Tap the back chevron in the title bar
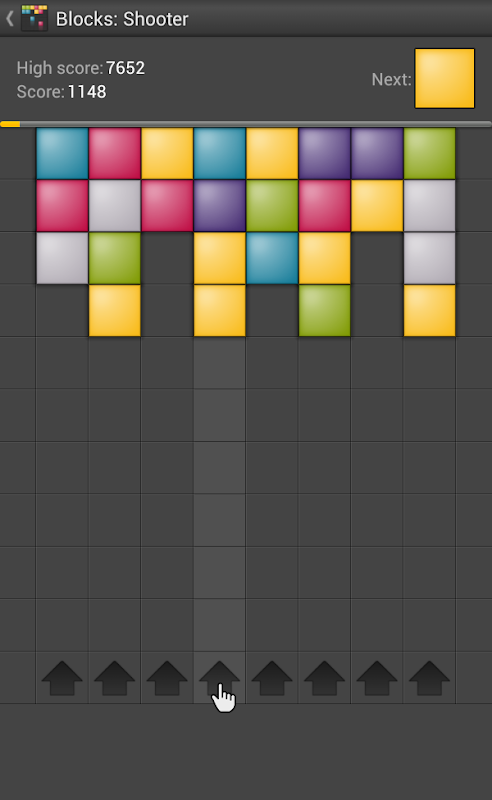 click(9, 19)
